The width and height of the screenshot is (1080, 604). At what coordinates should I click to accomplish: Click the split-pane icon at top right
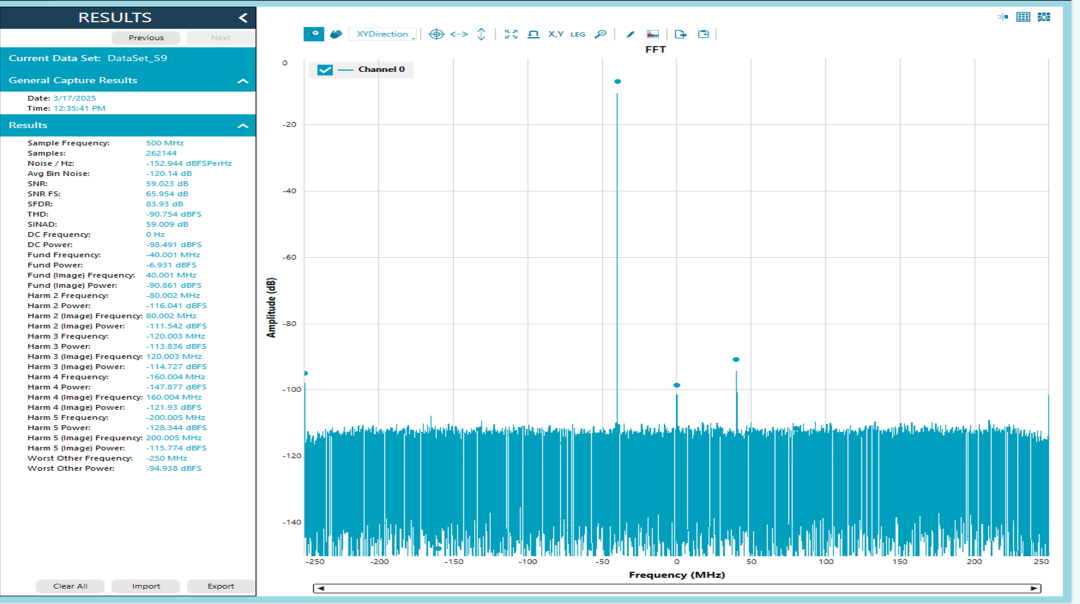[x=1003, y=17]
